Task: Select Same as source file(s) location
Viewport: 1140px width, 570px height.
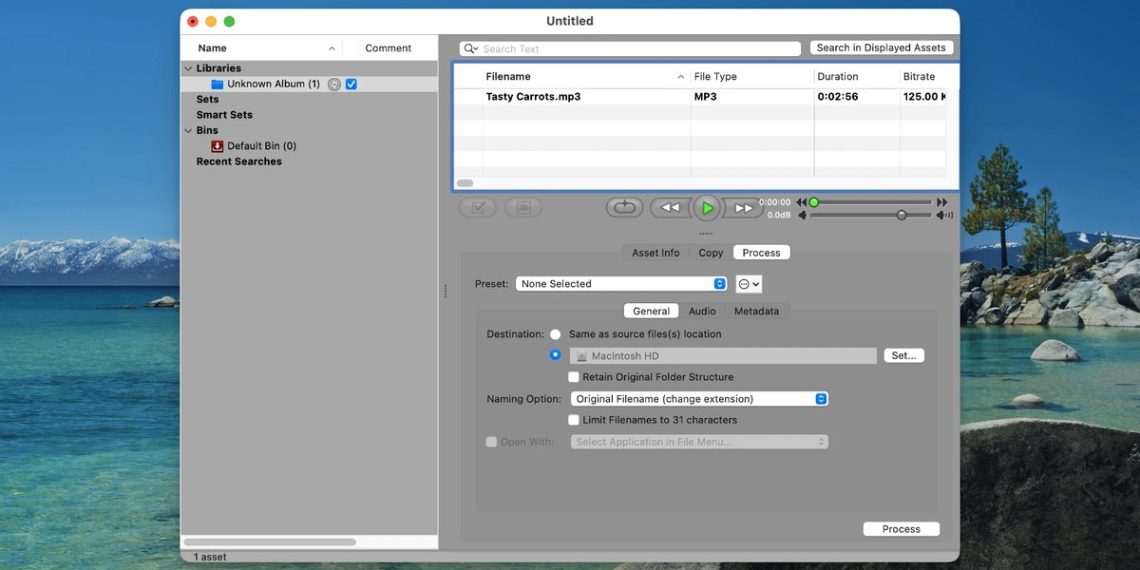Action: tap(555, 334)
